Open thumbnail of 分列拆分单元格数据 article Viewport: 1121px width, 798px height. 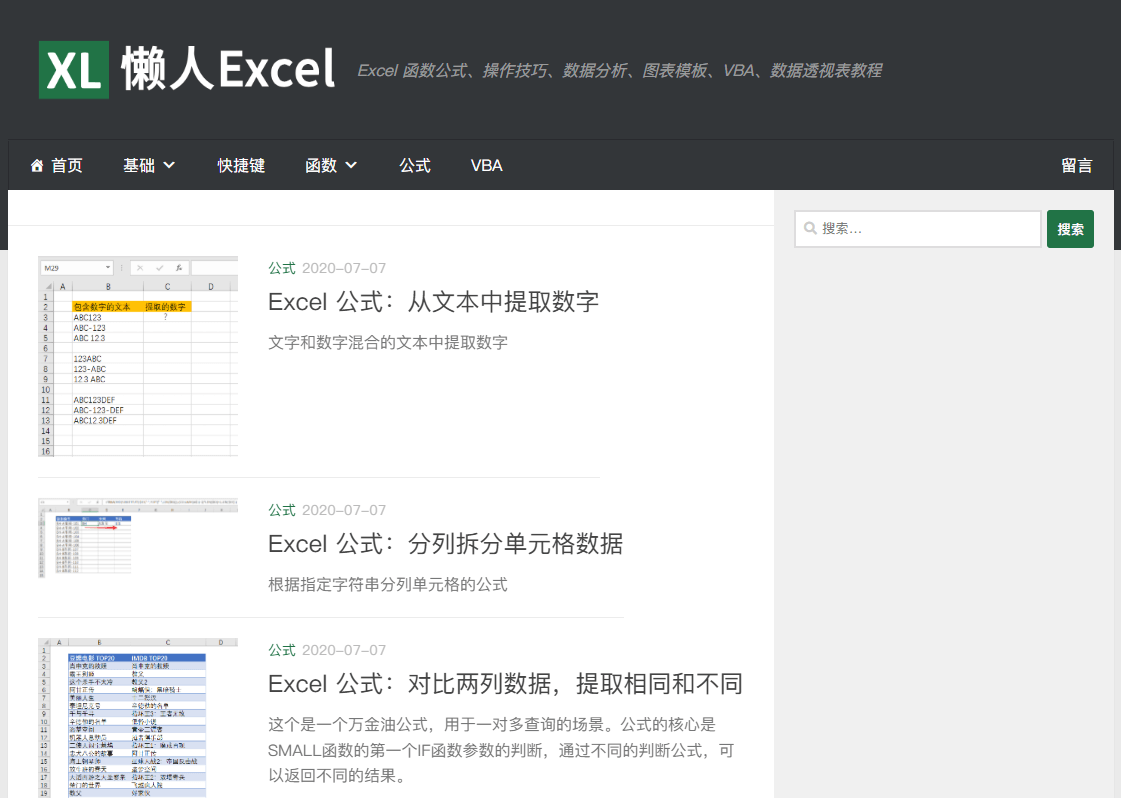point(138,537)
